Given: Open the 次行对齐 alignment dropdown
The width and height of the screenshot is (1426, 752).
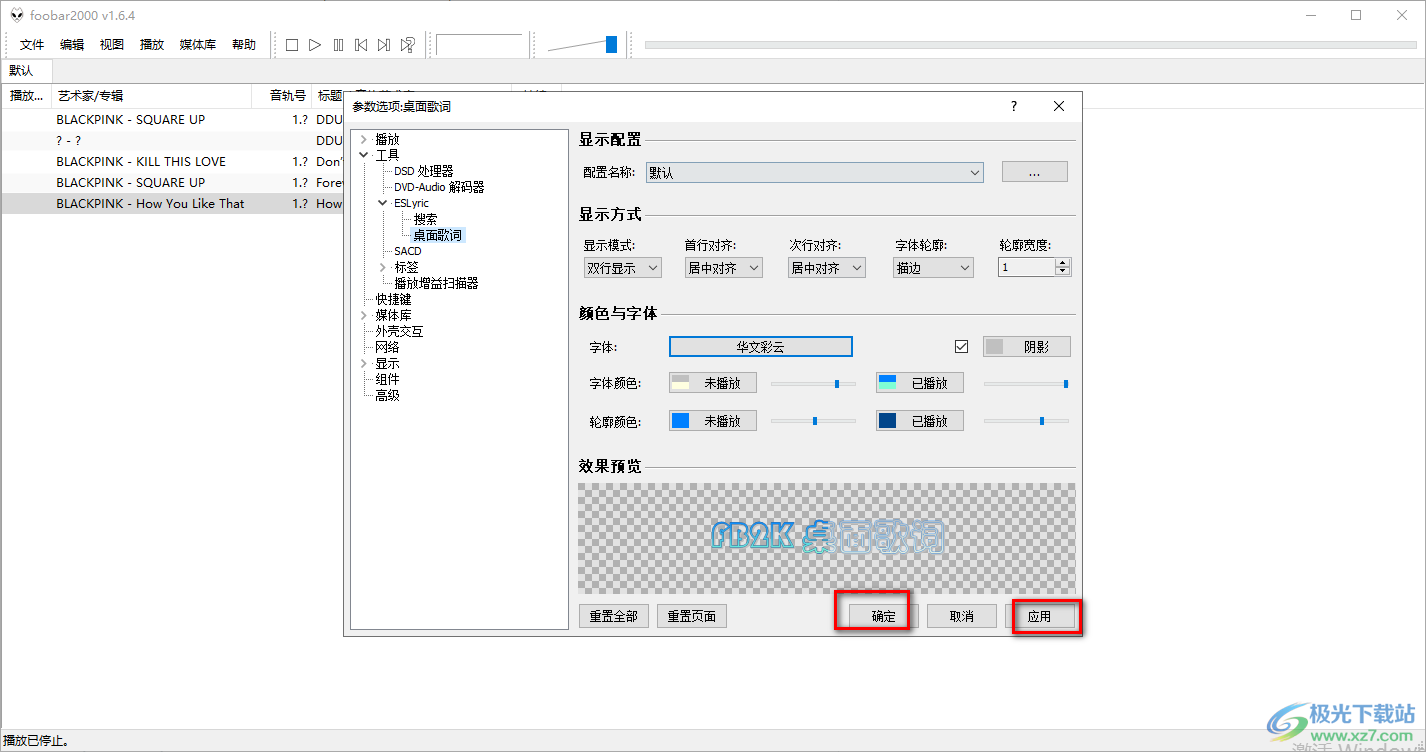Looking at the screenshot, I should tap(826, 268).
